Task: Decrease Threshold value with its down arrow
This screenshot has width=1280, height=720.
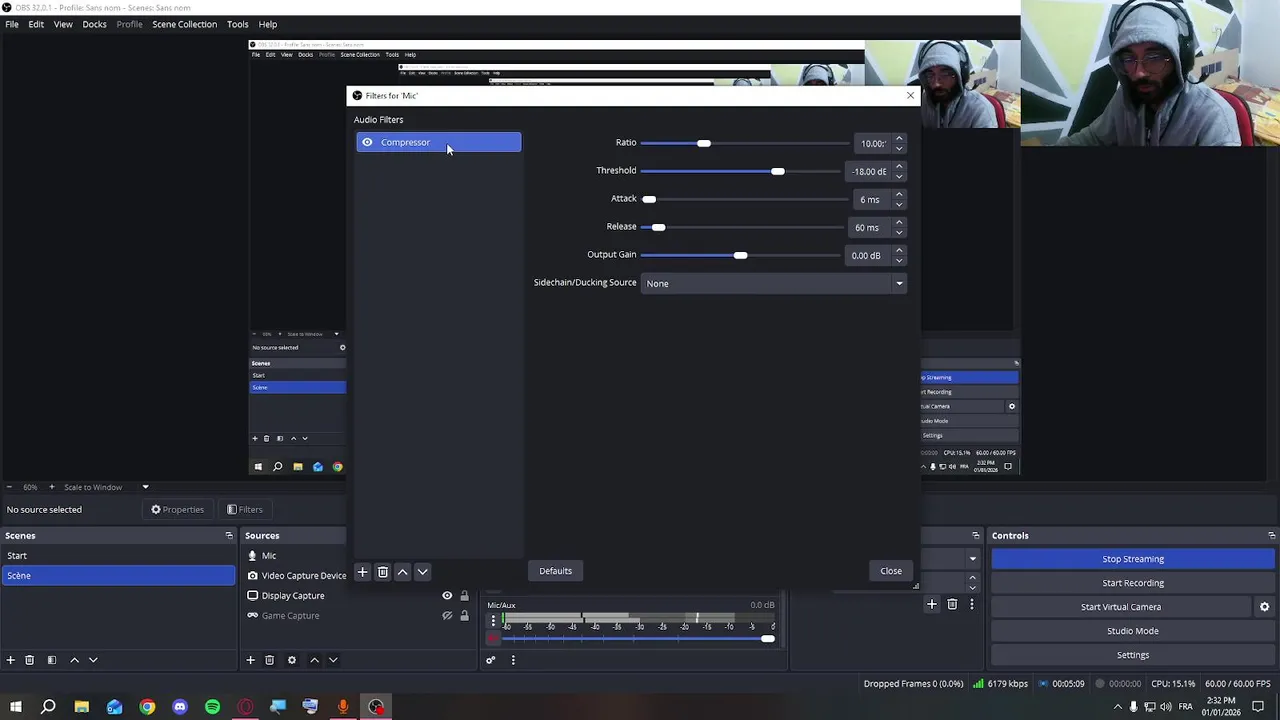Action: [x=899, y=176]
